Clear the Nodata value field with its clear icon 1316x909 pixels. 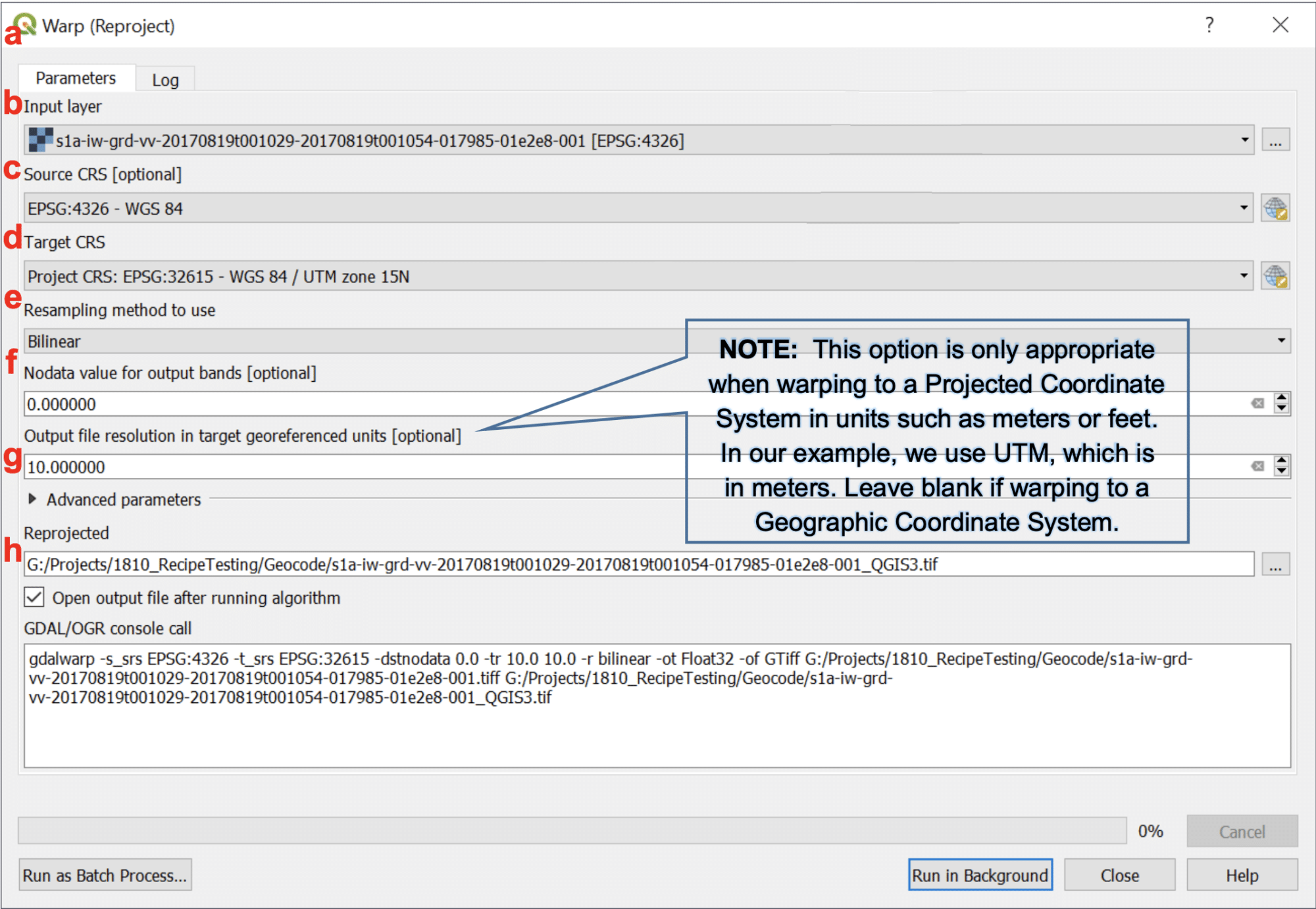pos(1257,403)
